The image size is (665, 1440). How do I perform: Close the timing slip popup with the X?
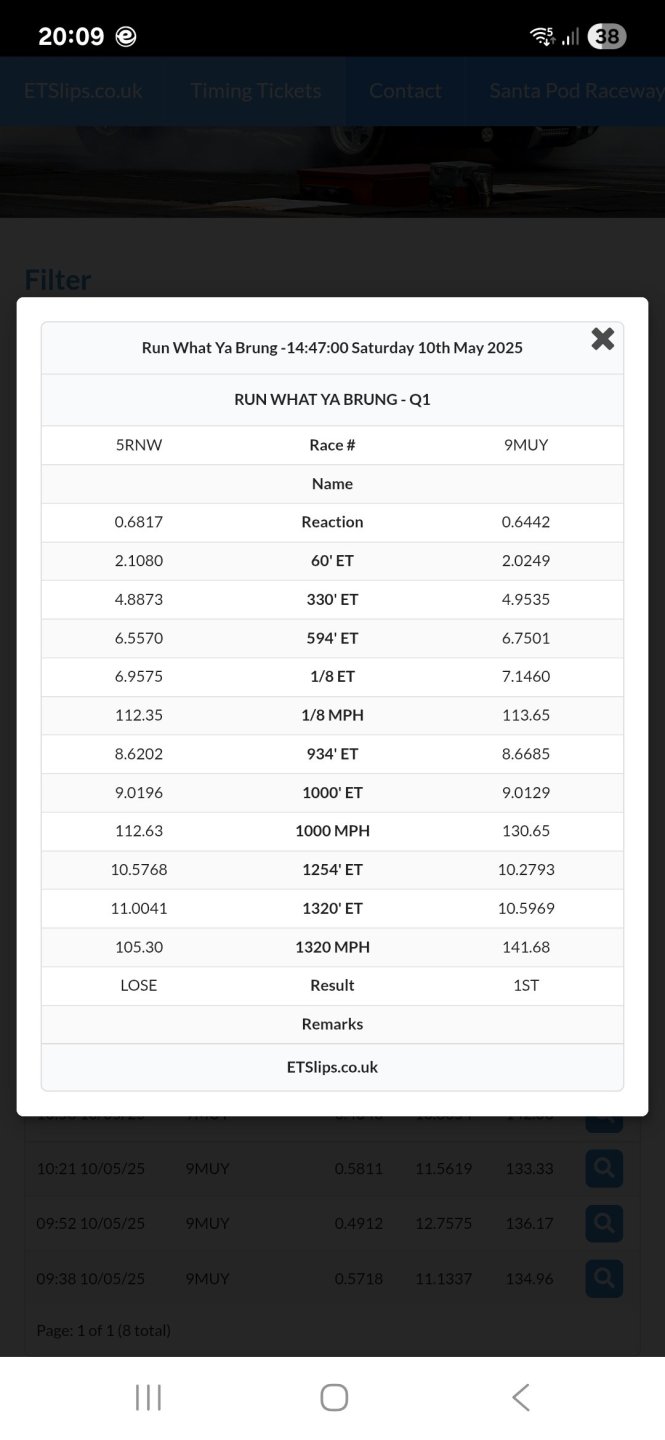(602, 339)
